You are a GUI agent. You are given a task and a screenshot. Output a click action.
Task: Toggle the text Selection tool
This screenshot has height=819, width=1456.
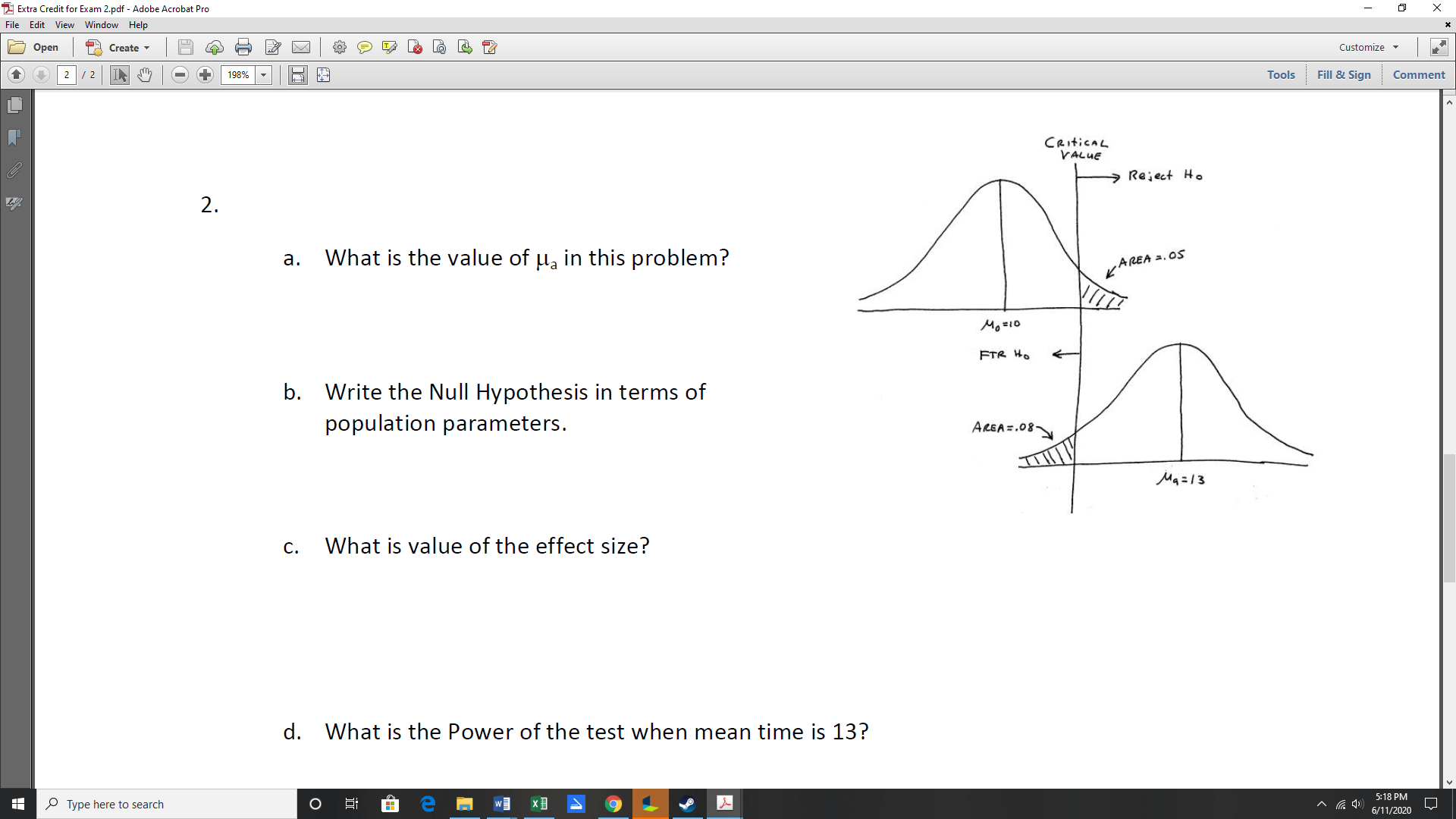click(119, 74)
